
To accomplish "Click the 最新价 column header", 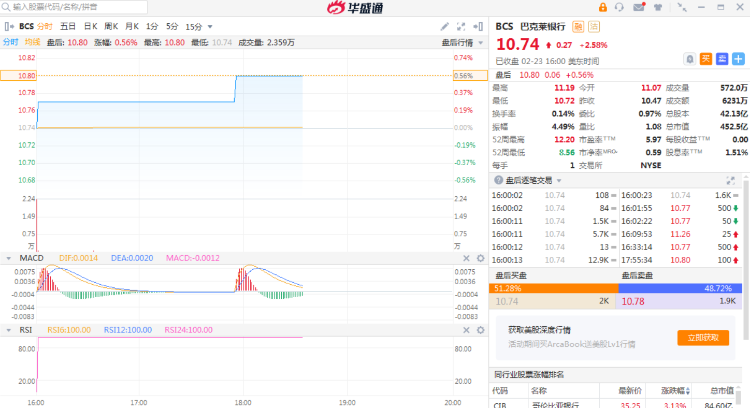I will [629, 391].
